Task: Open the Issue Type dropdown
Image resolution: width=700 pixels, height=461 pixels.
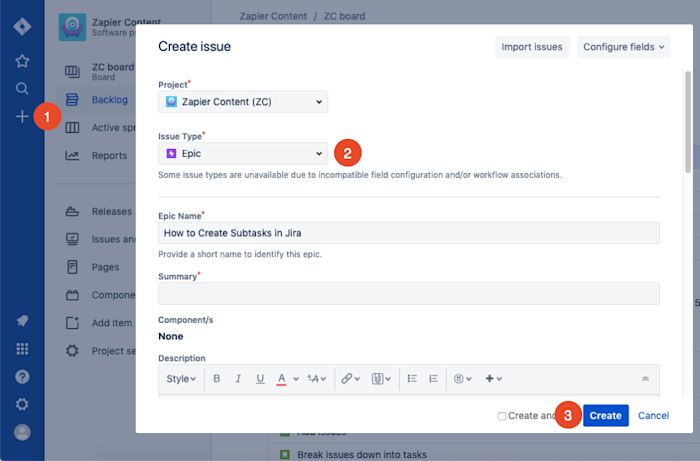Action: click(243, 154)
